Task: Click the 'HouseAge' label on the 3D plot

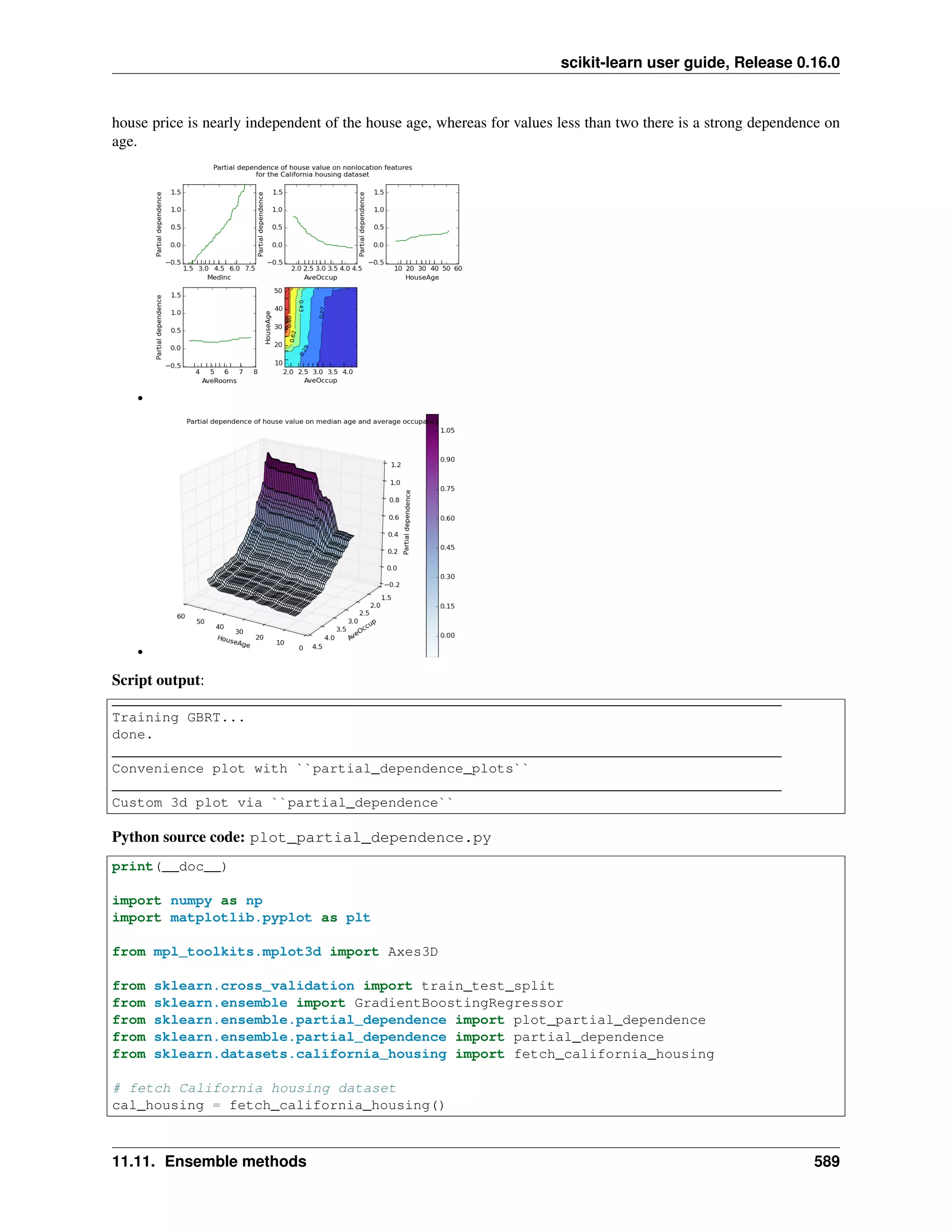Action: point(233,642)
